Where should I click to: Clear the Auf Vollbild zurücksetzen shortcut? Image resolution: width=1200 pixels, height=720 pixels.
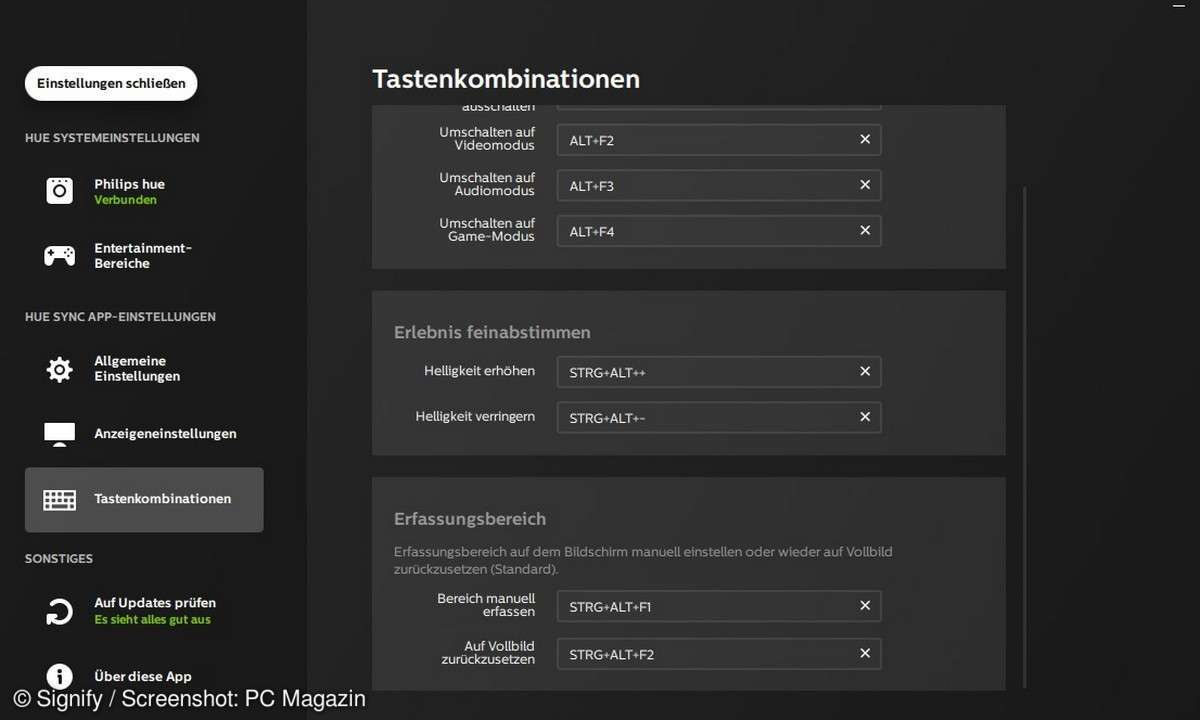pyautogui.click(x=865, y=654)
